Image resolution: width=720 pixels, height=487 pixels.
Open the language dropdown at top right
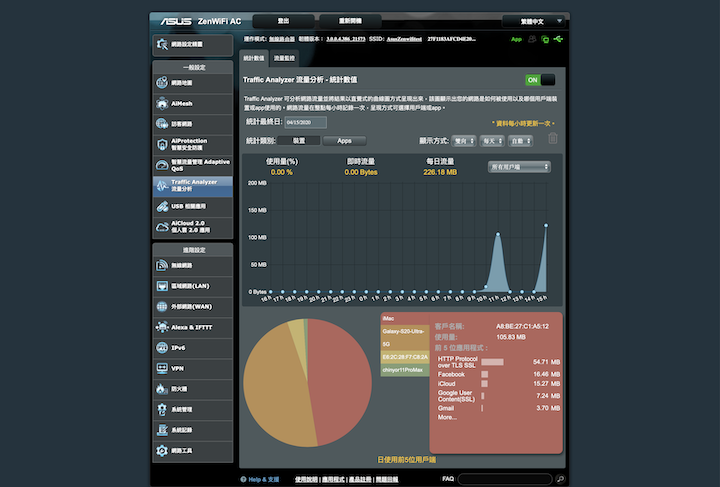[x=533, y=22]
